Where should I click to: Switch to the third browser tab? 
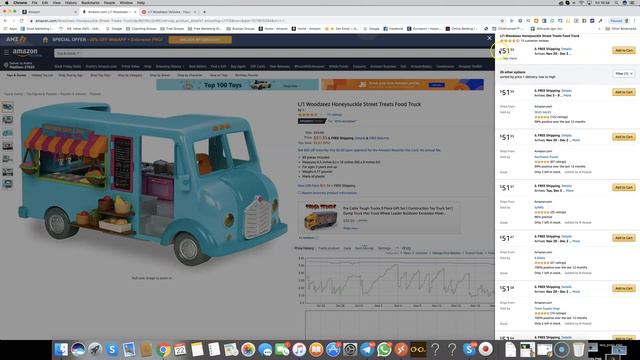tap(169, 12)
